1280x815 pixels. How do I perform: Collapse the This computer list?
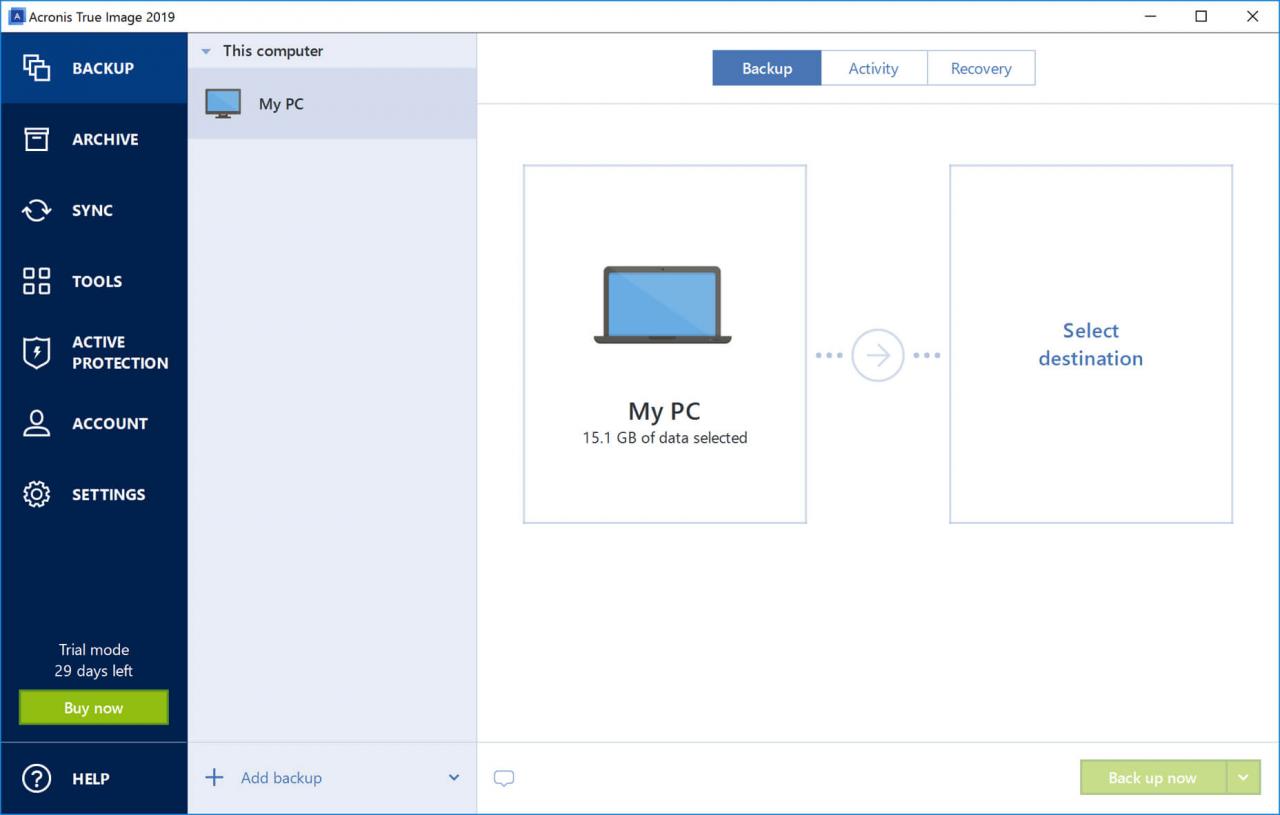207,50
